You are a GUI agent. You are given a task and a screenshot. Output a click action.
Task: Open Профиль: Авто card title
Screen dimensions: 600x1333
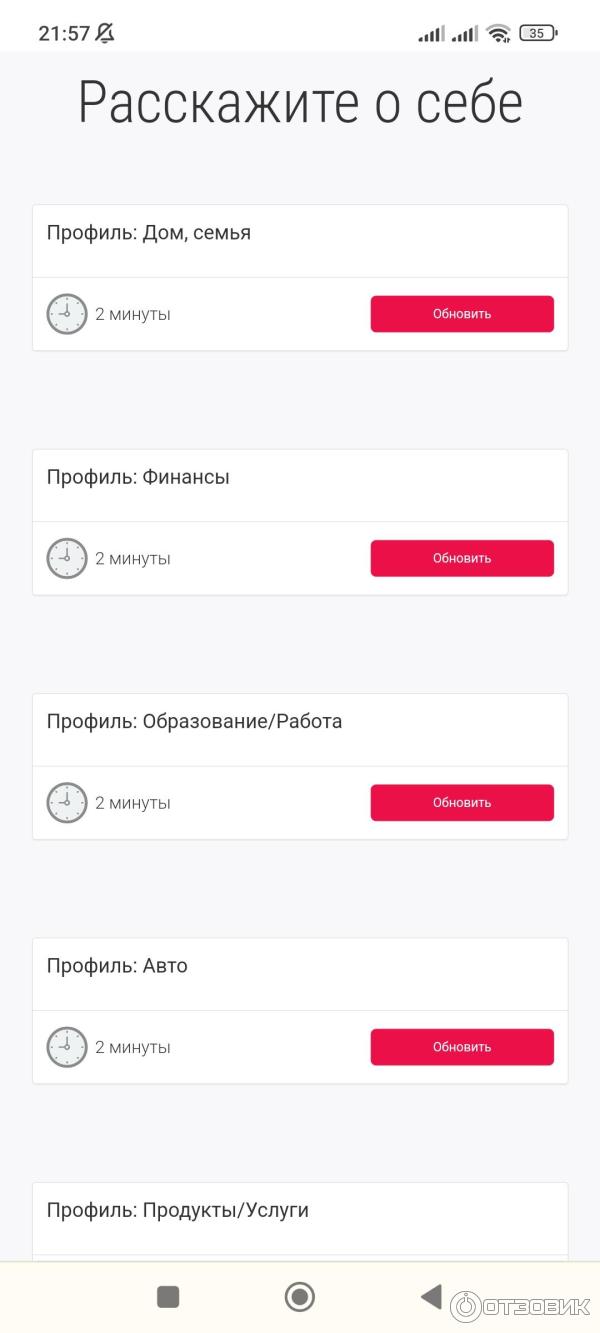tap(117, 966)
